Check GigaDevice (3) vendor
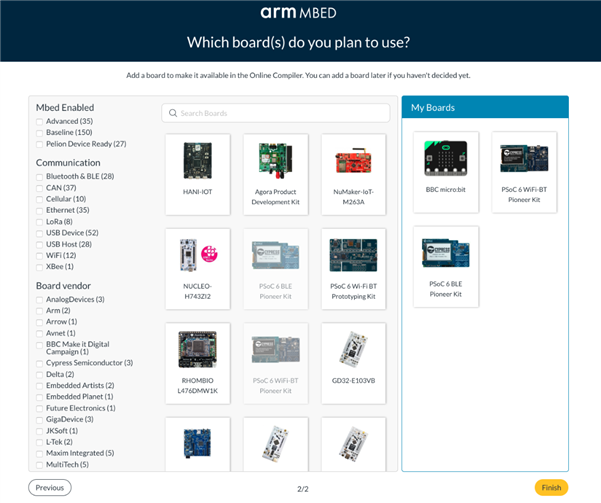This screenshot has width=601, height=503. (x=39, y=420)
